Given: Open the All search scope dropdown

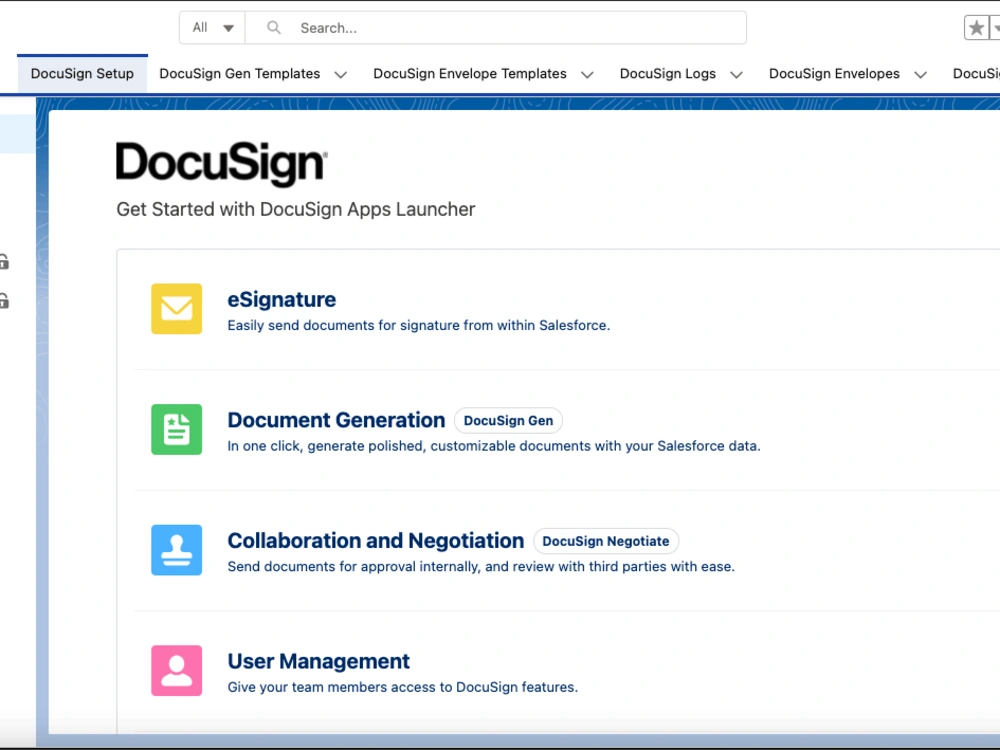Looking at the screenshot, I should [x=211, y=27].
